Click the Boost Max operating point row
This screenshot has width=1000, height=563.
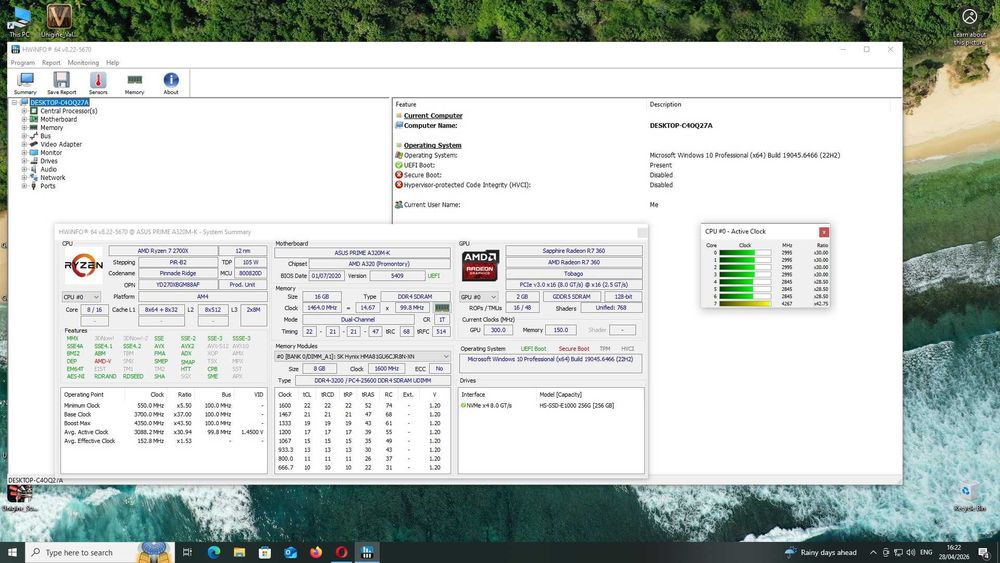[164, 423]
